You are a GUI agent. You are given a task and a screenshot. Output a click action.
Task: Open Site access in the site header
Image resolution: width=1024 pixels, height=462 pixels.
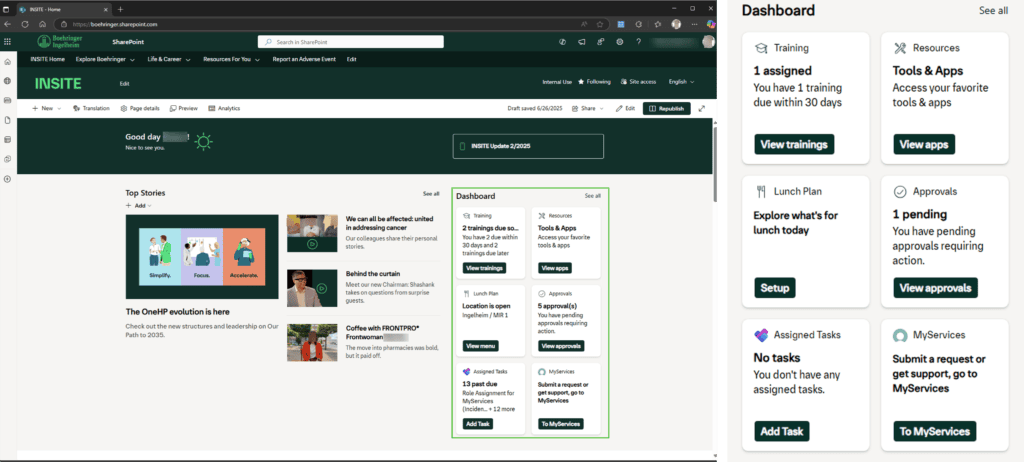click(638, 82)
